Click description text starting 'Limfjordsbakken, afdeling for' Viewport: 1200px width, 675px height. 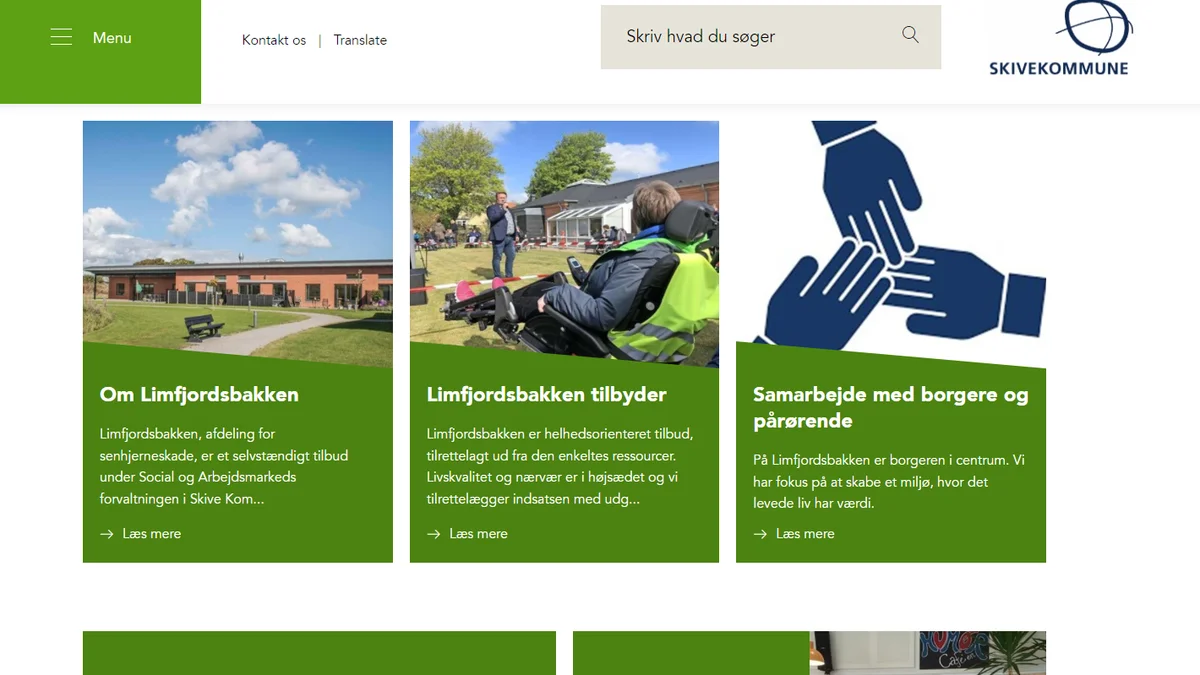point(224,466)
